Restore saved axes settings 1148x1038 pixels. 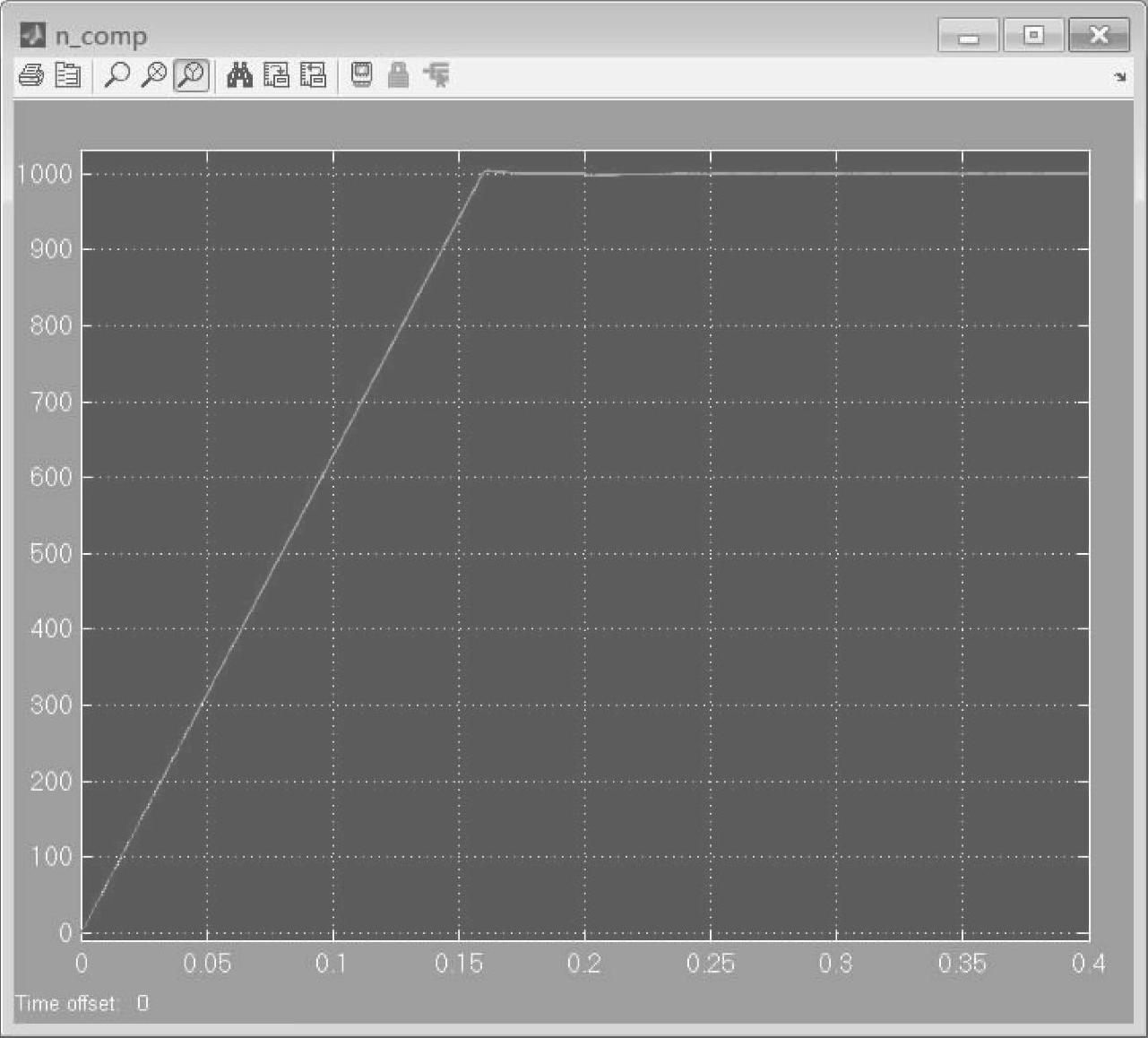click(313, 76)
